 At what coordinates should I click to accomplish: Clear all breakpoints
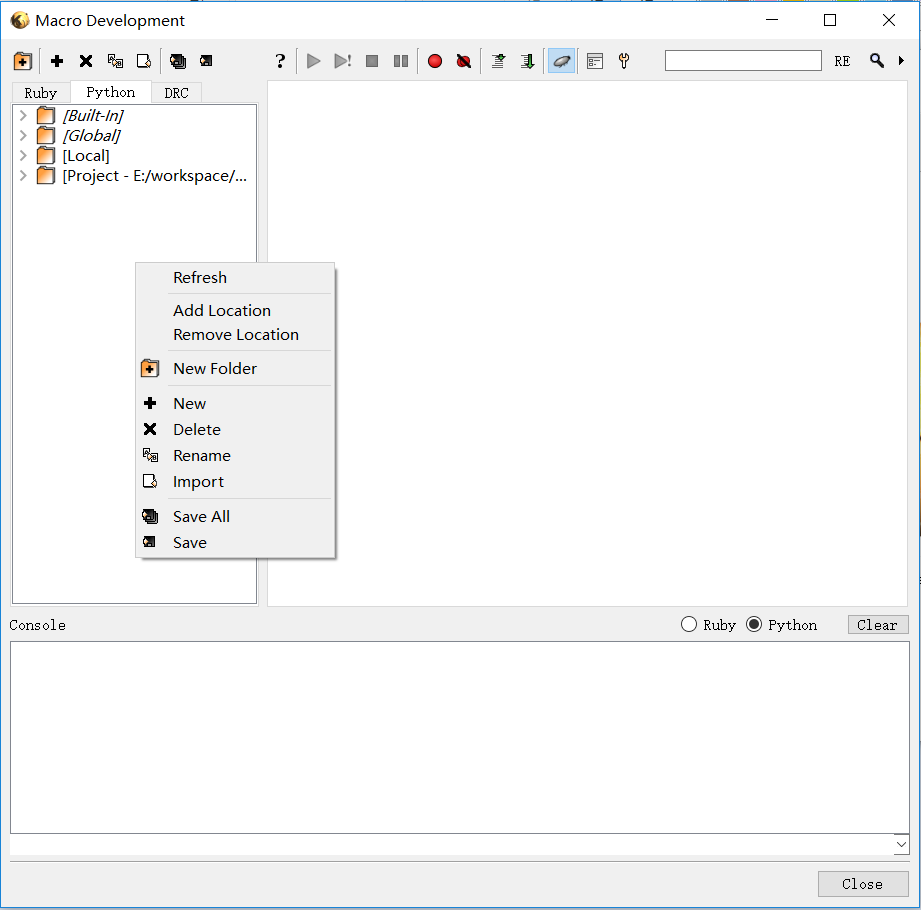coord(463,61)
